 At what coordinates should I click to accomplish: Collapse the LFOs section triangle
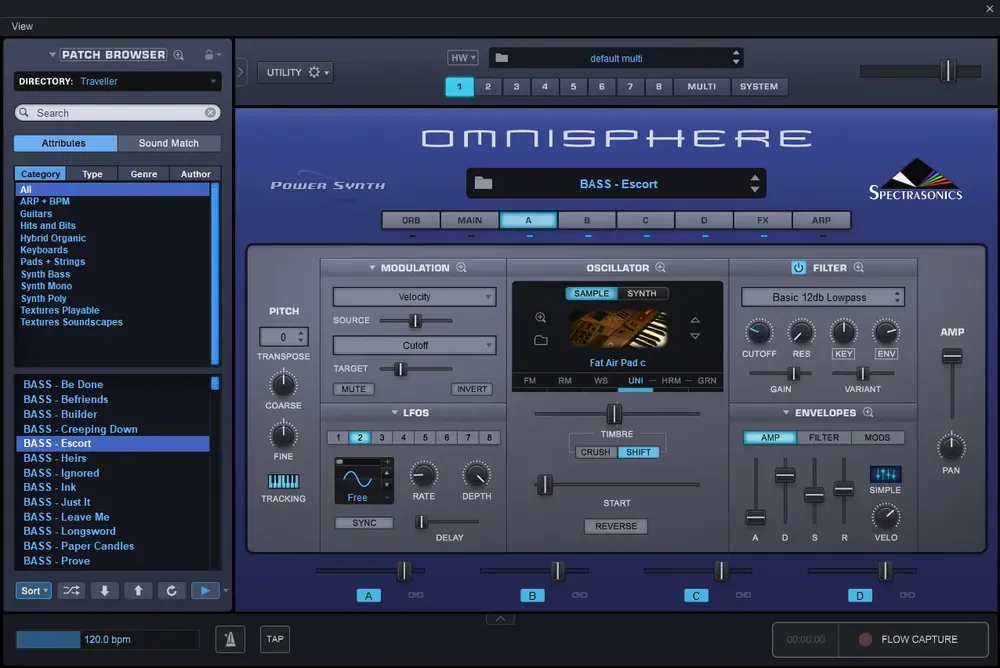[394, 413]
